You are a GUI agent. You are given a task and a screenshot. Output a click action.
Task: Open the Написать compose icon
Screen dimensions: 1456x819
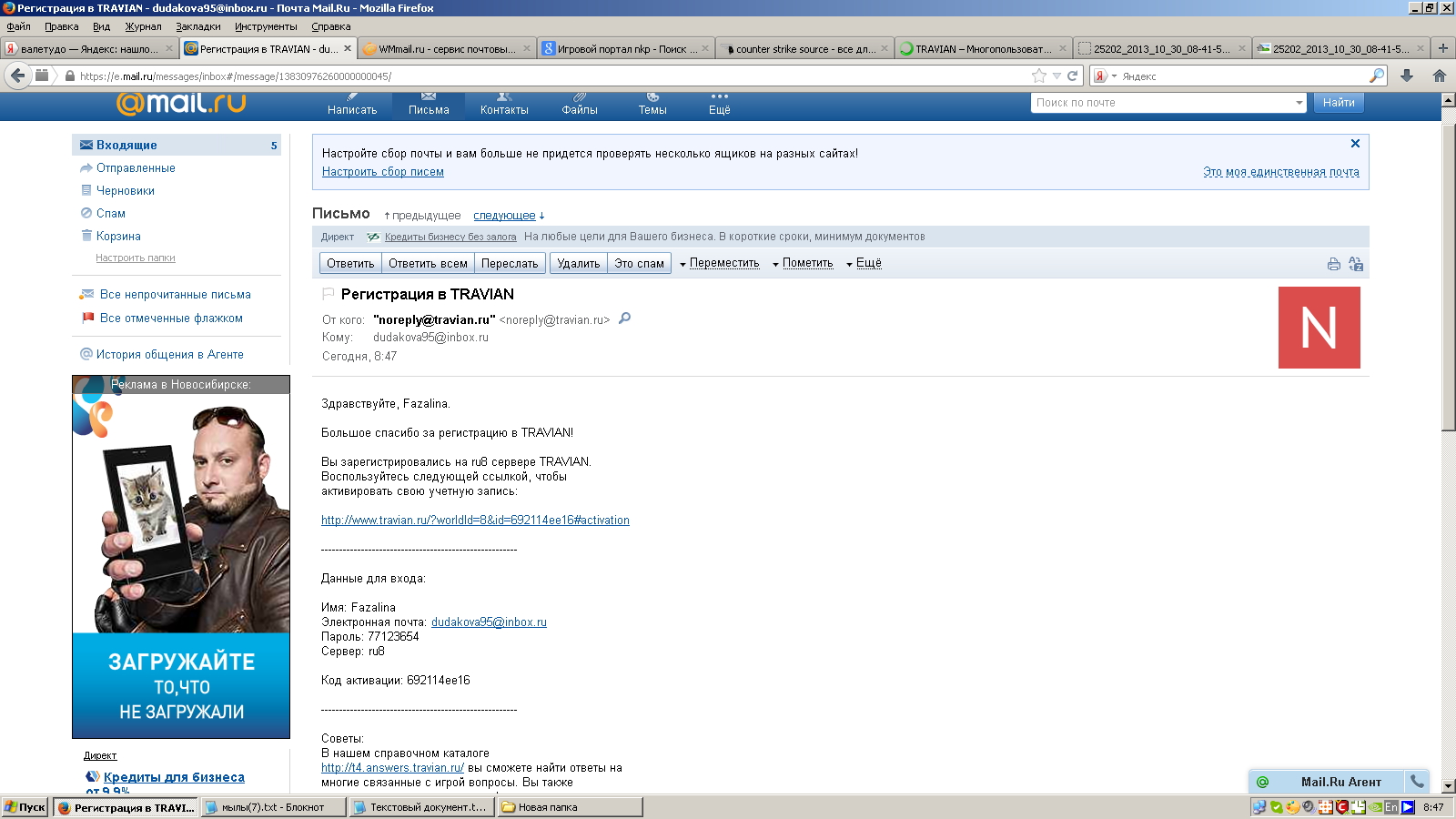tap(352, 105)
